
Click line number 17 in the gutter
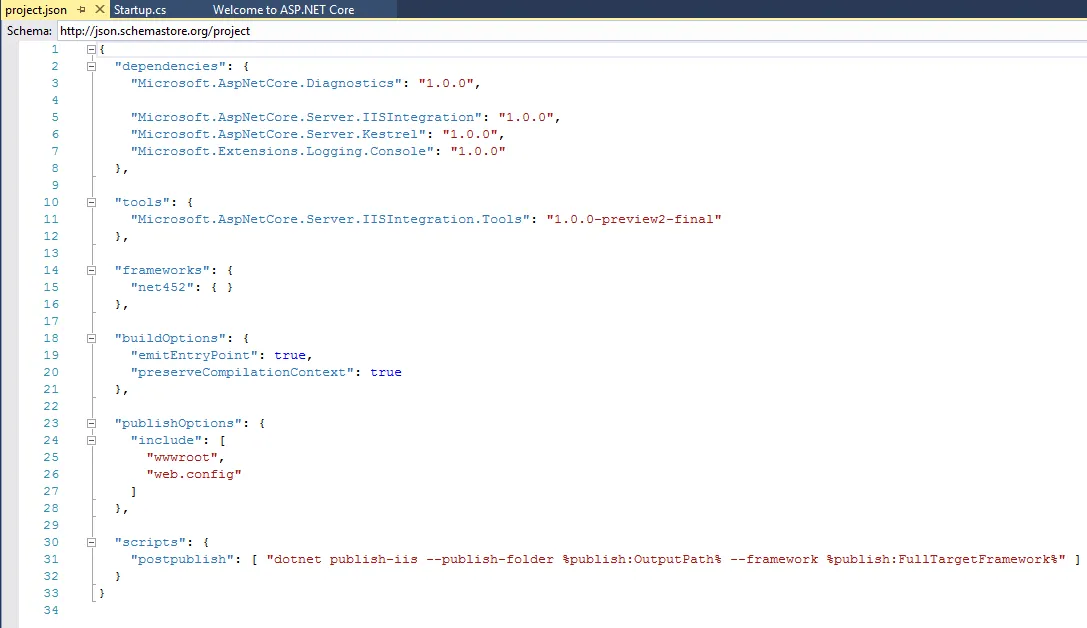(51, 322)
